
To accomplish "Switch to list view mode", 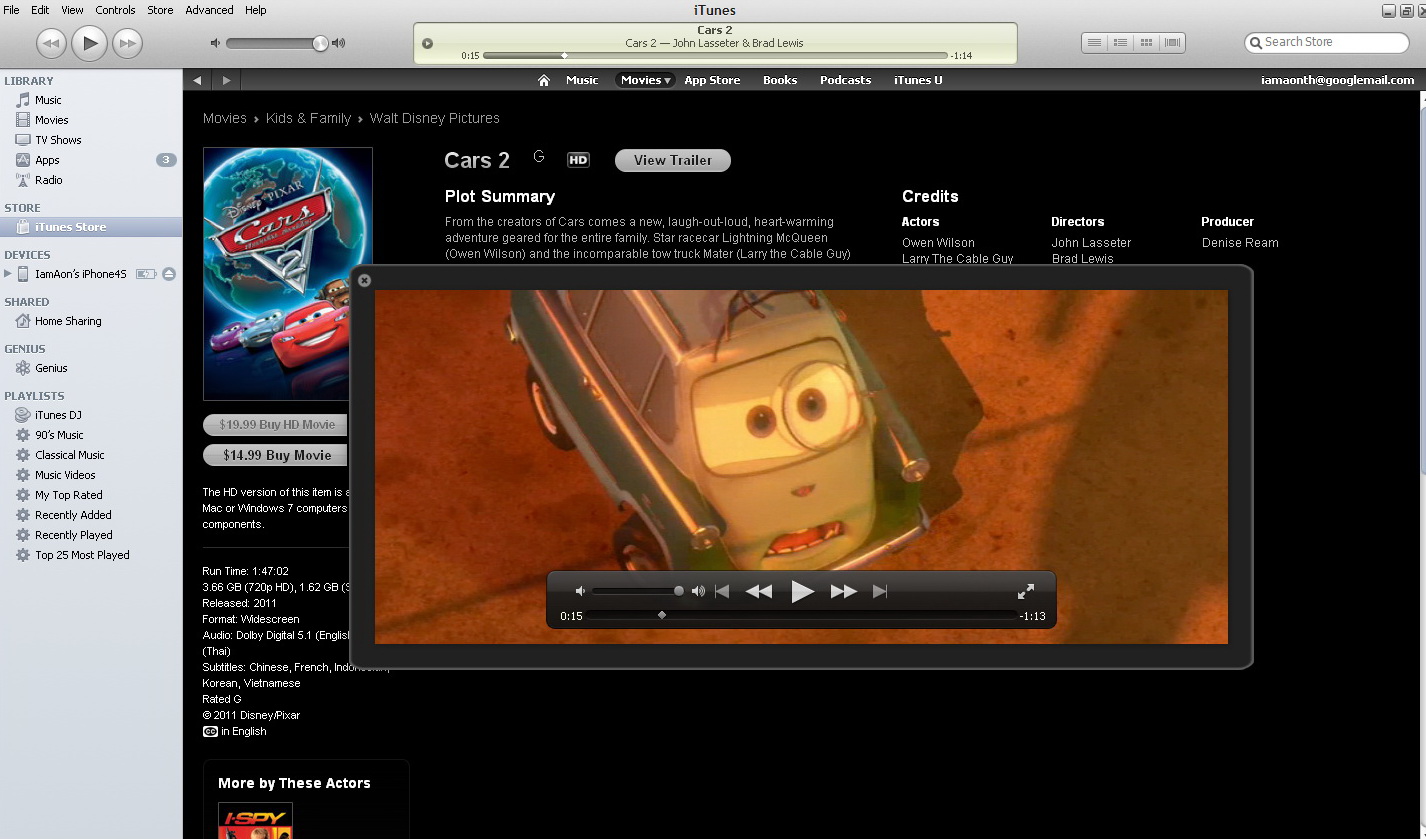I will click(x=1095, y=43).
